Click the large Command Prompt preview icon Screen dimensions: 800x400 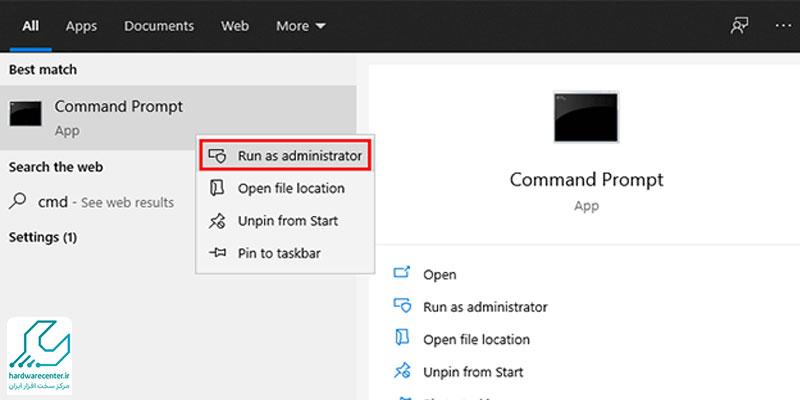pos(586,117)
